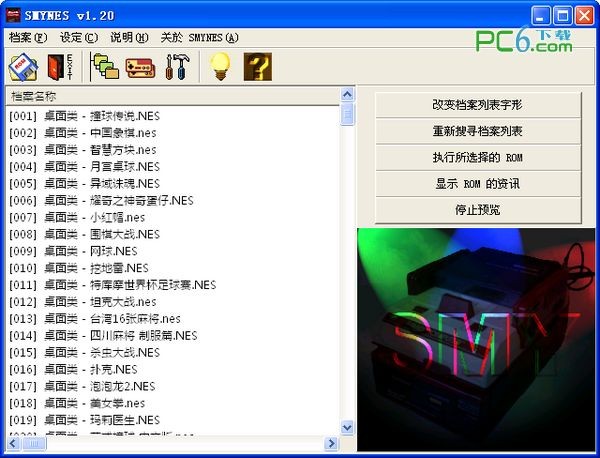Select [009] 桌面类 - 网球.NES
The width and height of the screenshot is (600, 458).
click(x=73, y=251)
